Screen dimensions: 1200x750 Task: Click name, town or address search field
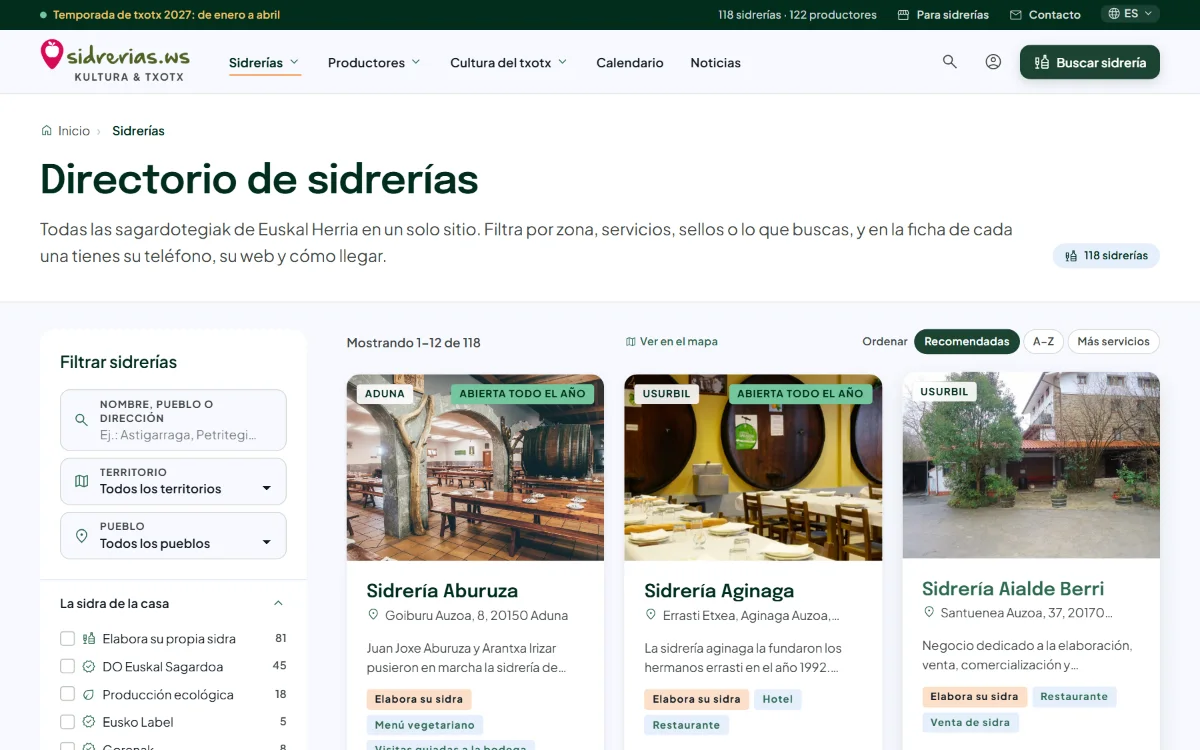coord(173,420)
